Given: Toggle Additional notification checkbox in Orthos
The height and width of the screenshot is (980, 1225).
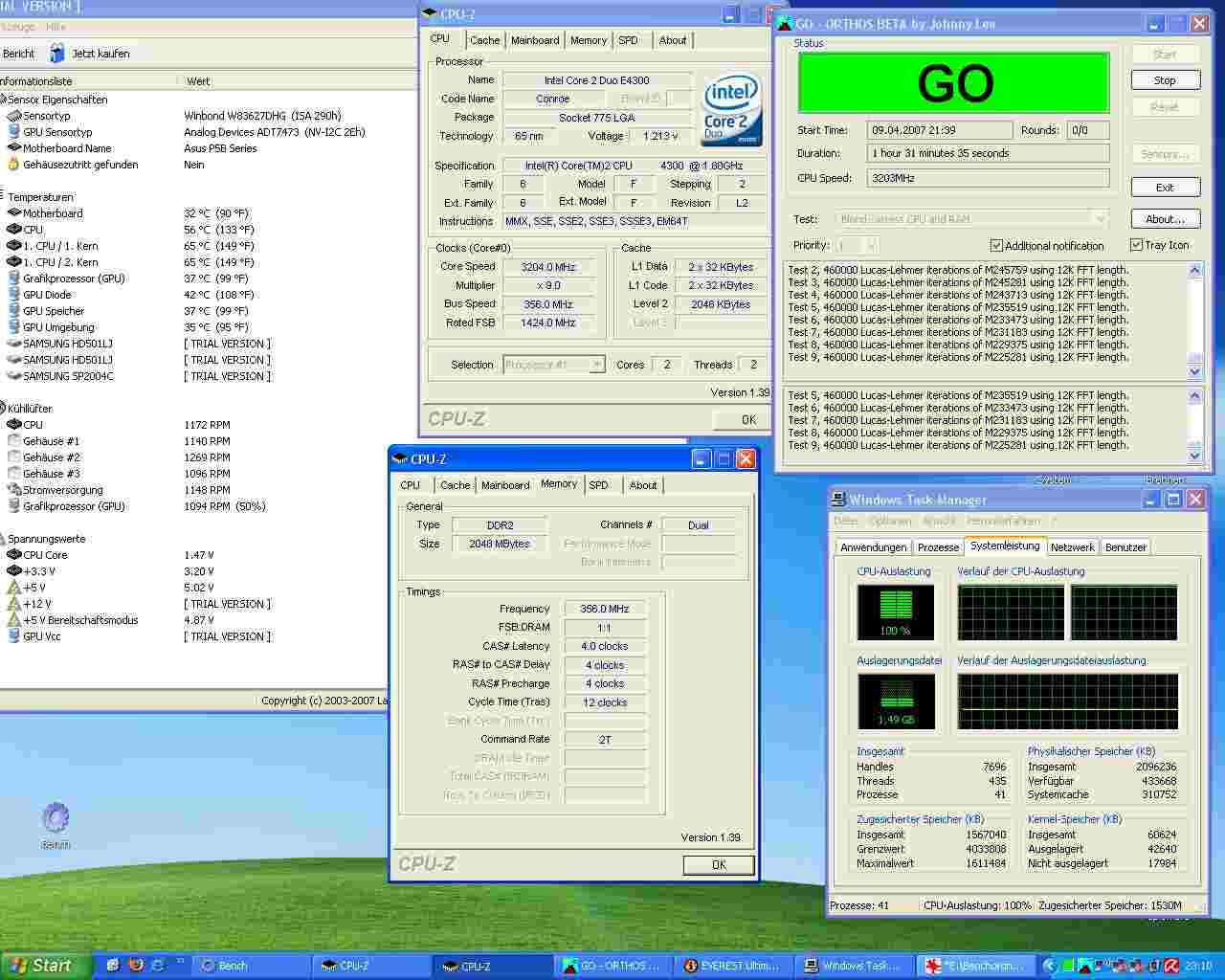Looking at the screenshot, I should click(x=996, y=245).
